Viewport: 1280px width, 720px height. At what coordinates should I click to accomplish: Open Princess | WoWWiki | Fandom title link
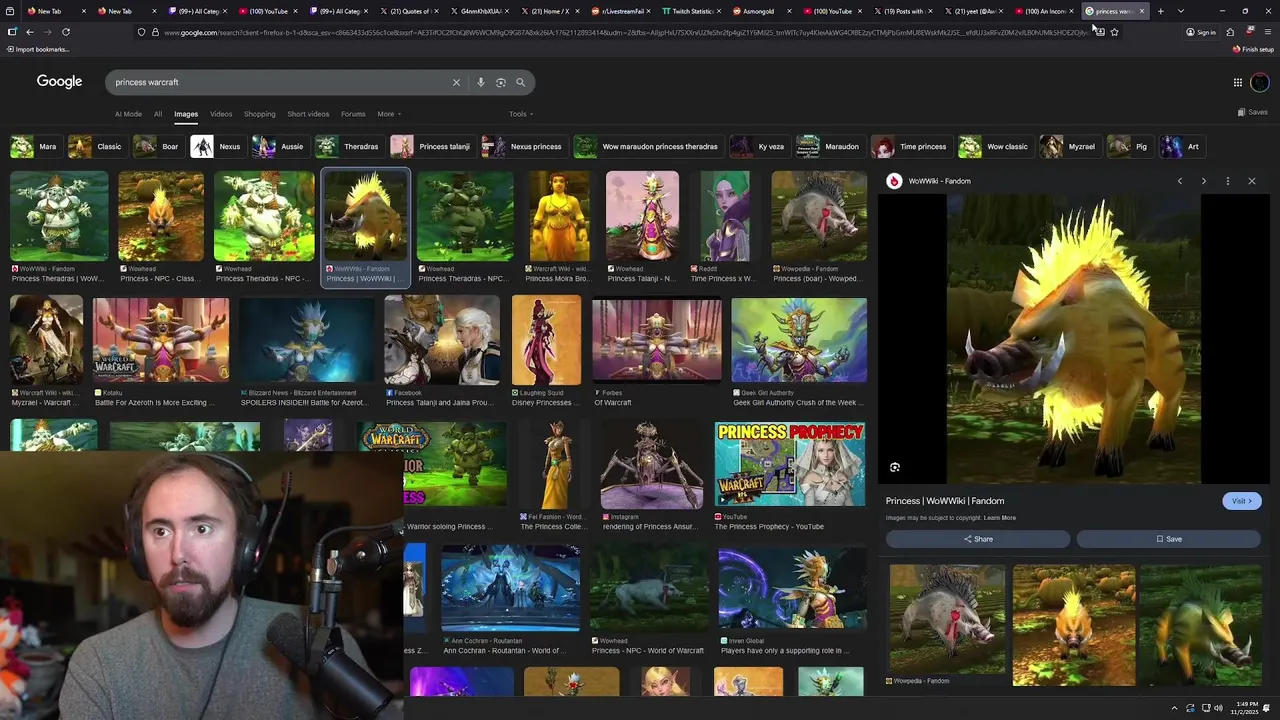[945, 501]
